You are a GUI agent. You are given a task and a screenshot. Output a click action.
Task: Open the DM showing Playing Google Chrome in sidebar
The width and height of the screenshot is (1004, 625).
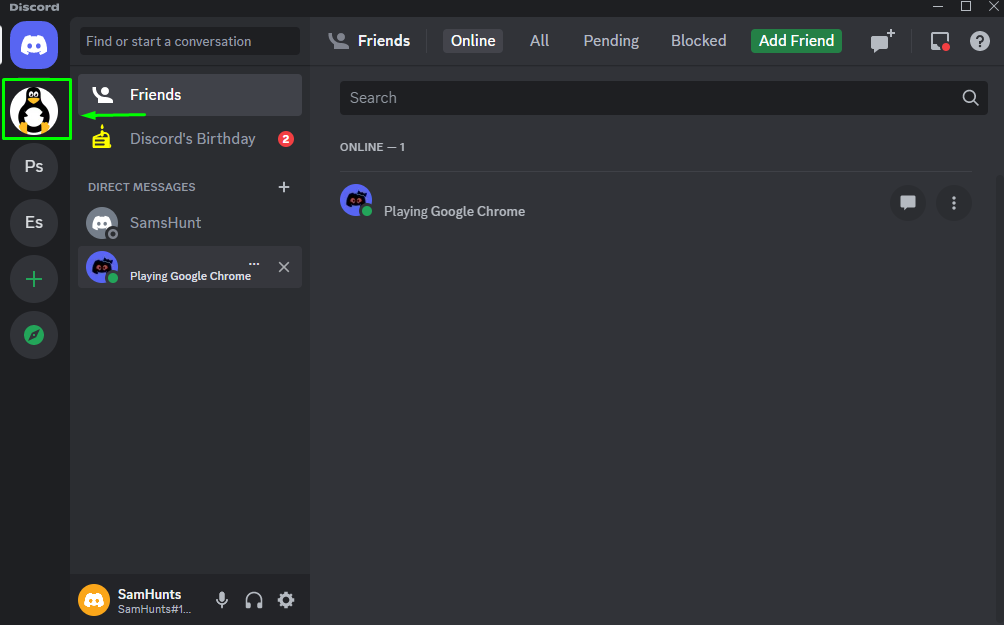tap(190, 267)
